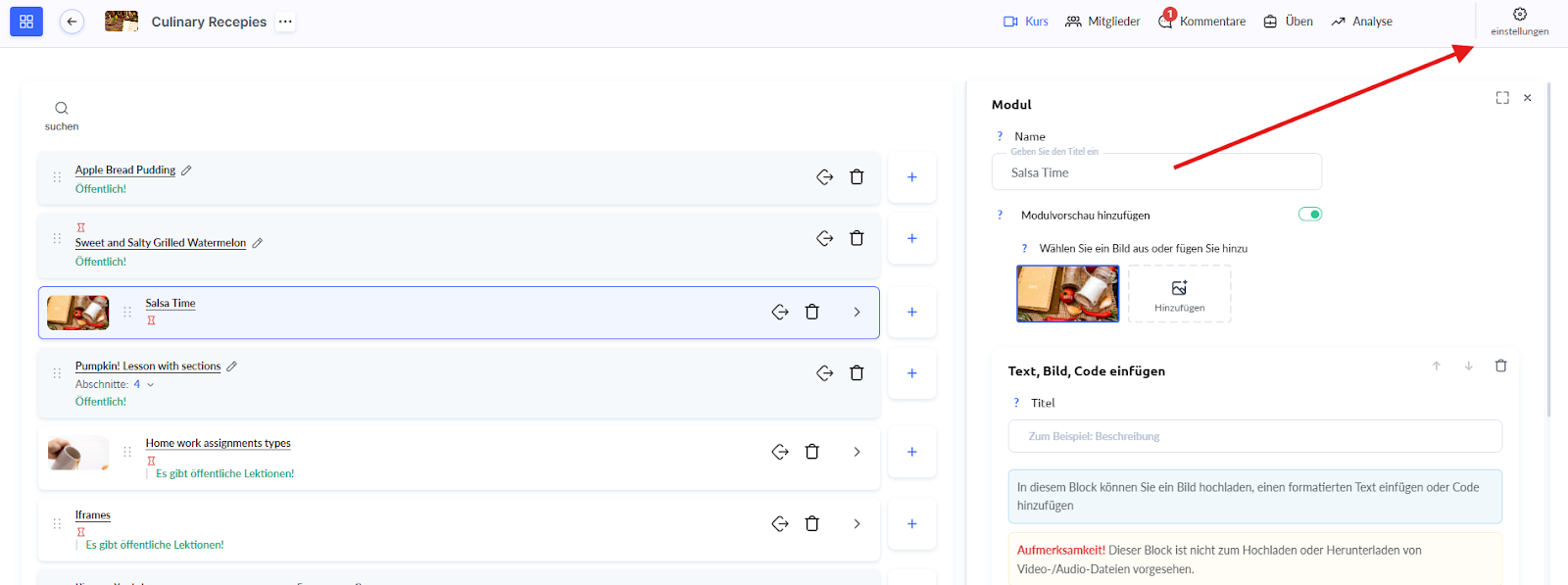The width and height of the screenshot is (1568, 585).
Task: Delete the Apple Bread Pudding lesson
Action: [x=857, y=177]
